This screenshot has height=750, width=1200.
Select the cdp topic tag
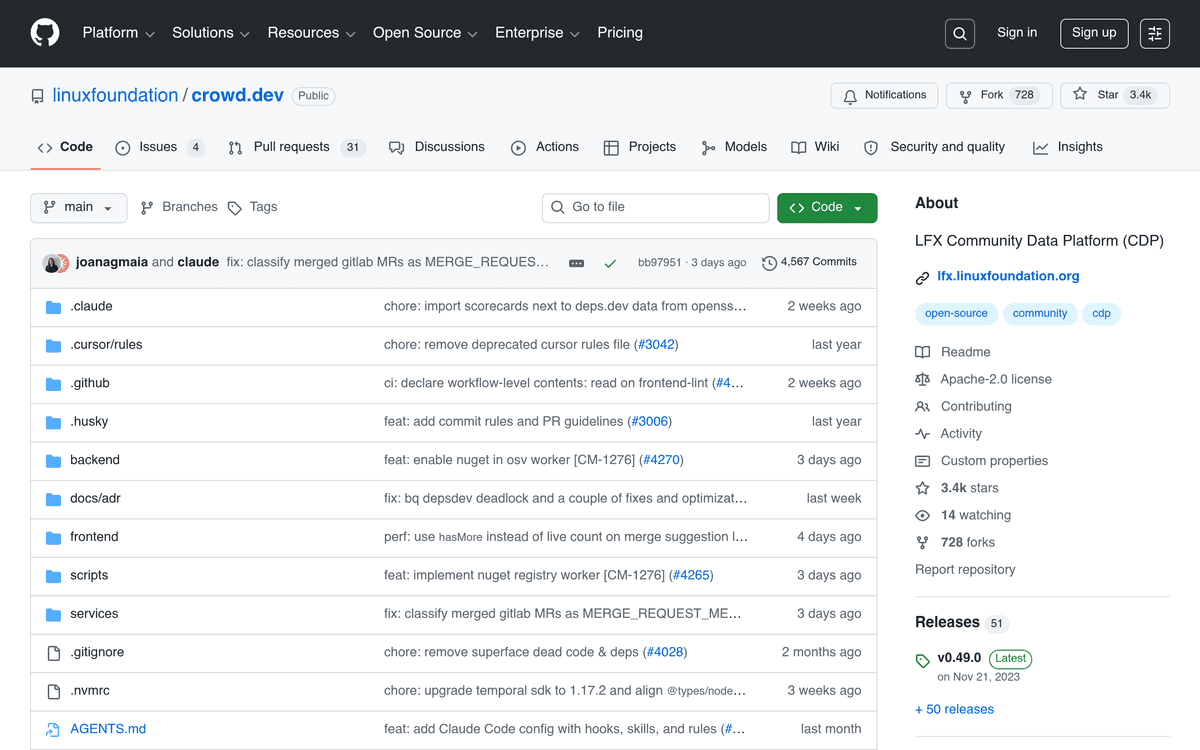point(1101,314)
